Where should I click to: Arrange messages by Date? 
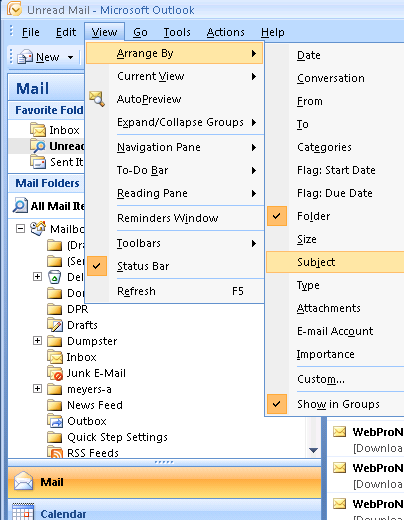click(335, 55)
